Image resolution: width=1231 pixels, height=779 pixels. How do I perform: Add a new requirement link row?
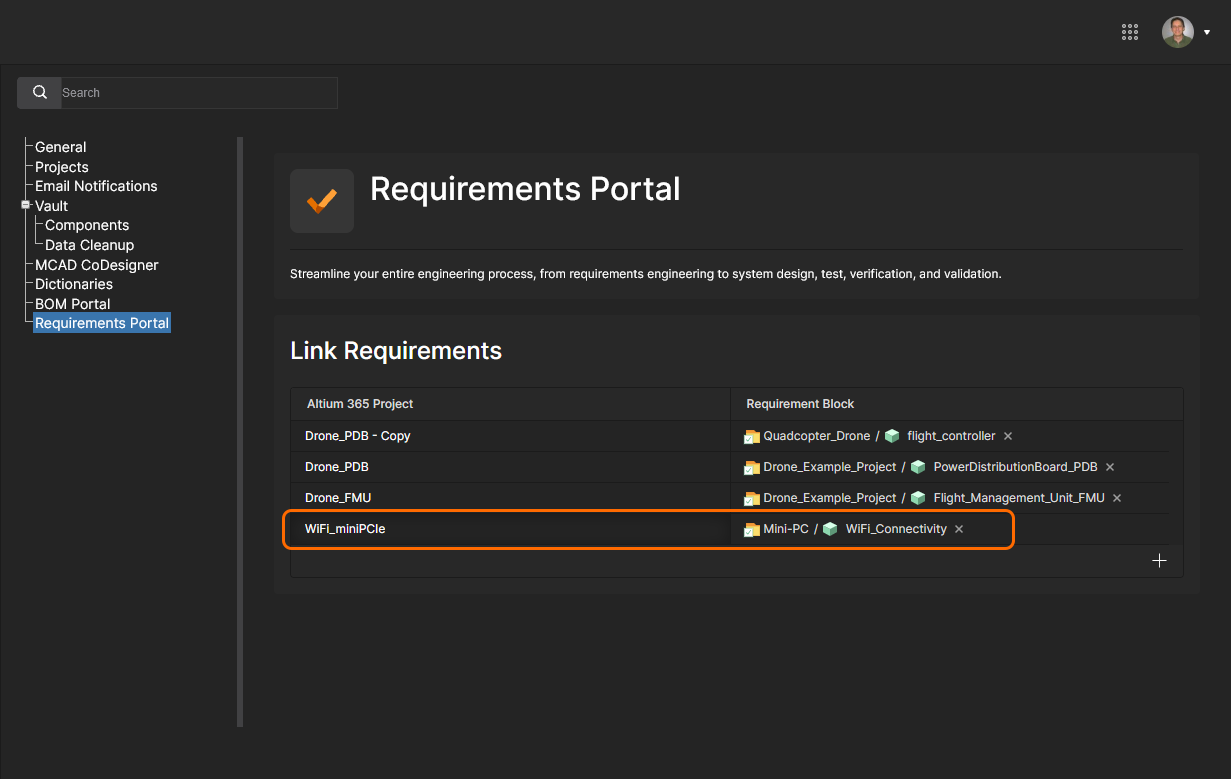coord(1159,561)
